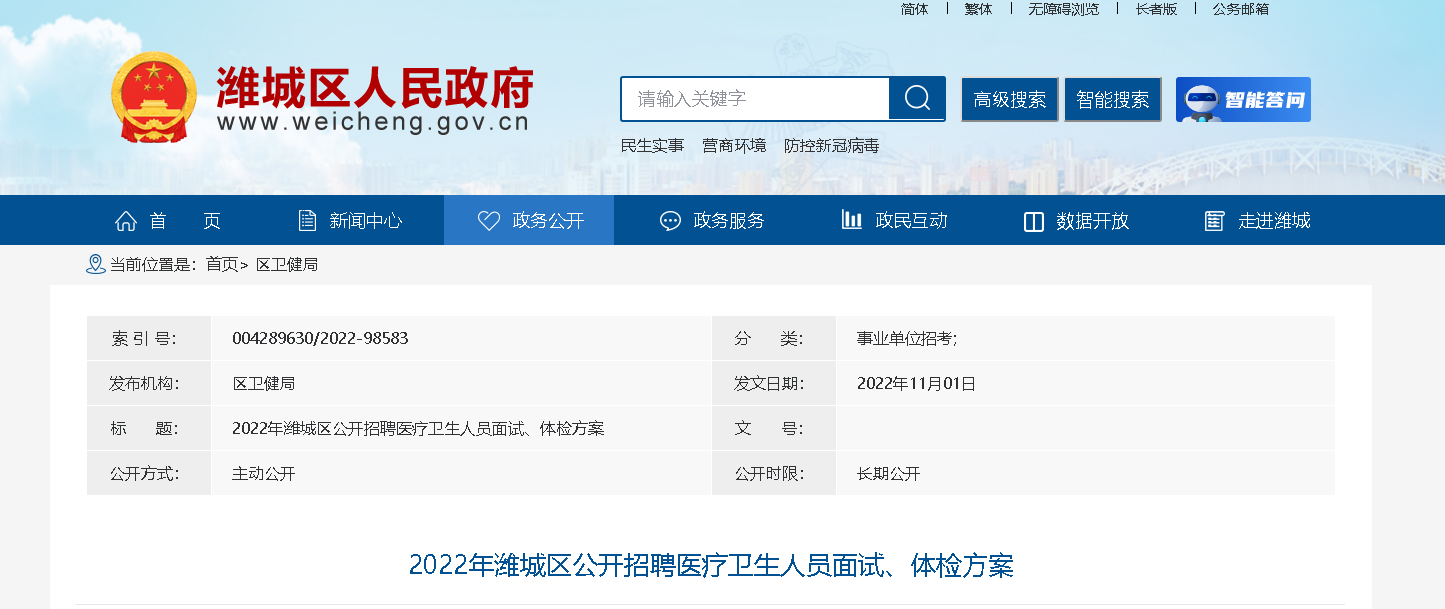Click the national emblem logo
This screenshot has height=609, width=1445.
coord(154,97)
